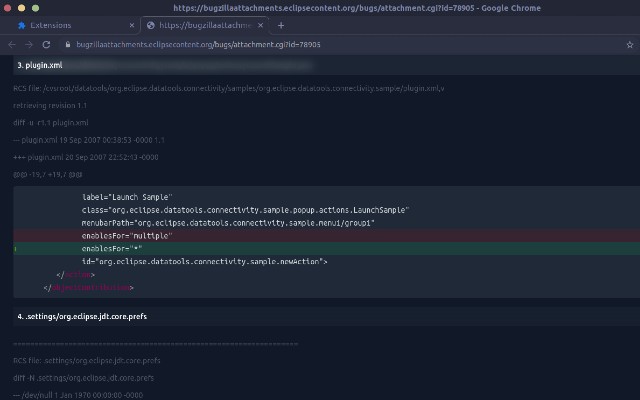Click the menubarPath code line

[x=214, y=222]
